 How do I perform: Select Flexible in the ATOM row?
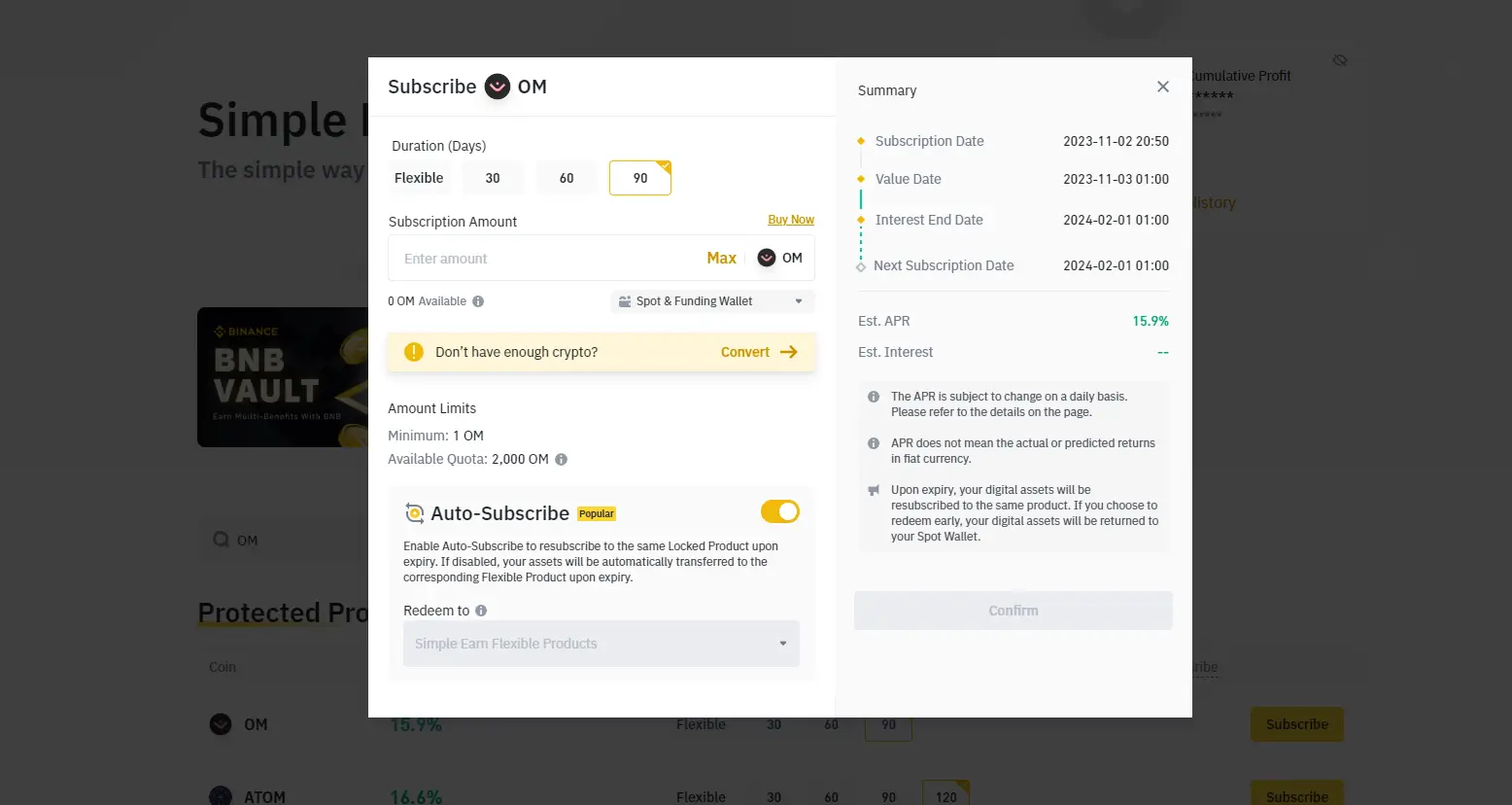(701, 796)
